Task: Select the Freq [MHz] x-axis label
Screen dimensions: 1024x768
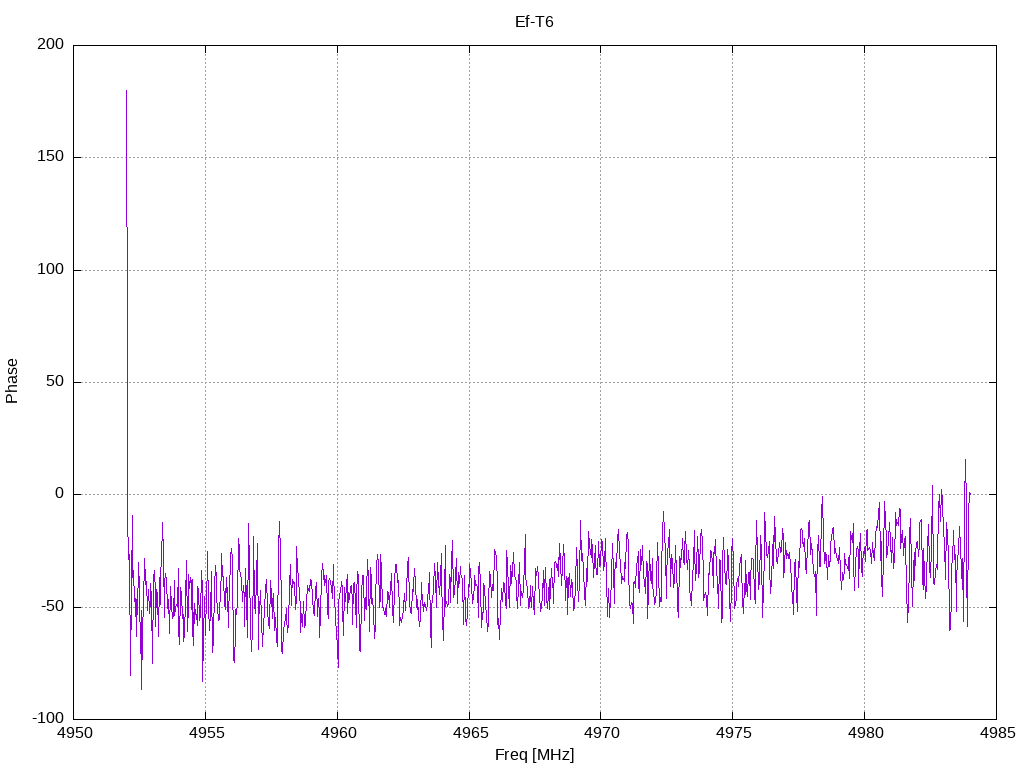Action: (x=534, y=754)
